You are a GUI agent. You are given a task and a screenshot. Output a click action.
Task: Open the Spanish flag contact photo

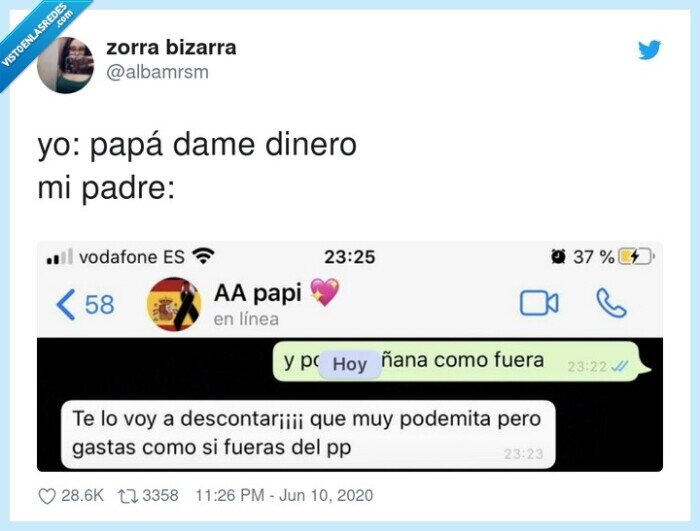tap(174, 304)
